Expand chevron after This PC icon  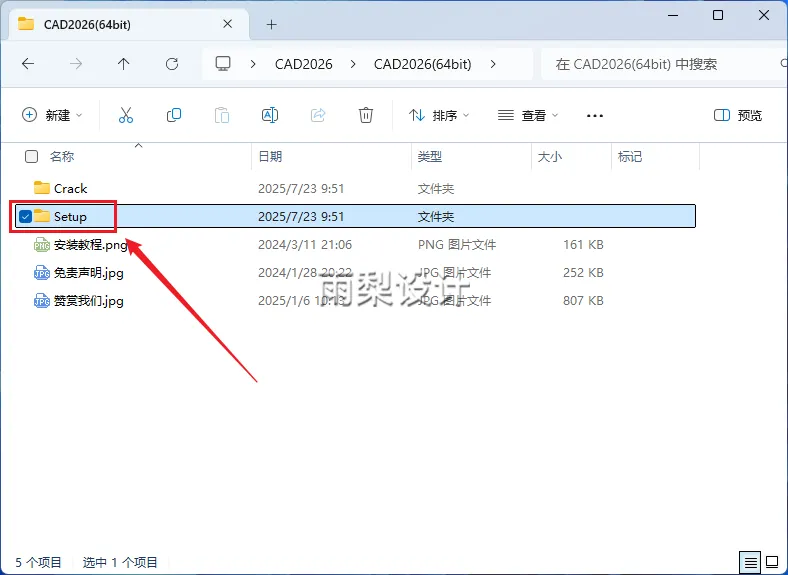coord(253,64)
